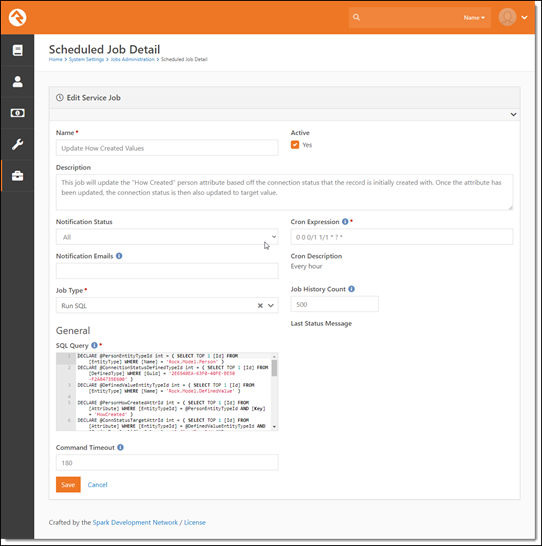
Task: Clear the Run SQL job type selection
Action: (260, 305)
